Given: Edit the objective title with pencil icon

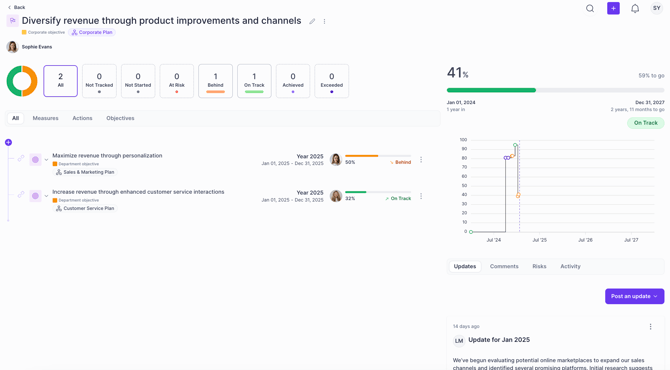Looking at the screenshot, I should [312, 21].
